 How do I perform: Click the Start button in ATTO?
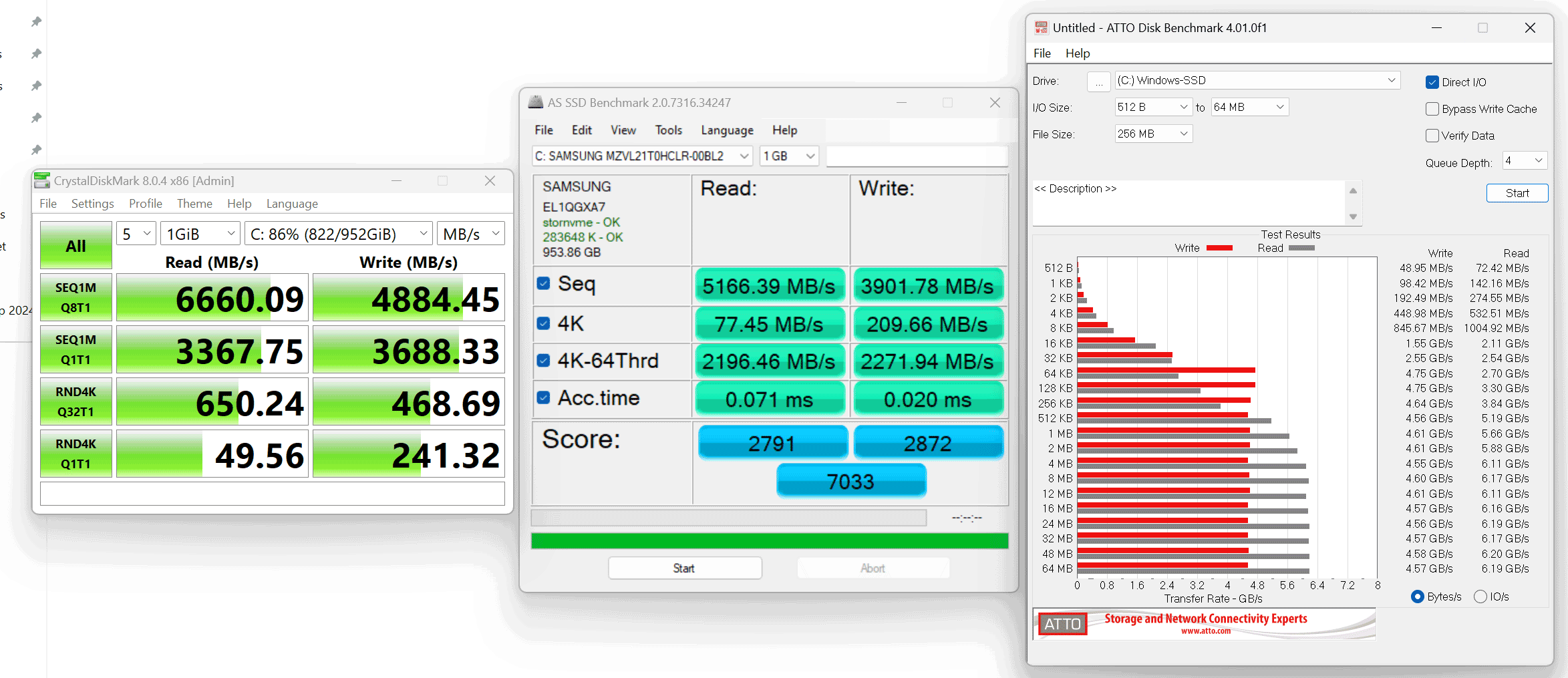click(x=1517, y=193)
